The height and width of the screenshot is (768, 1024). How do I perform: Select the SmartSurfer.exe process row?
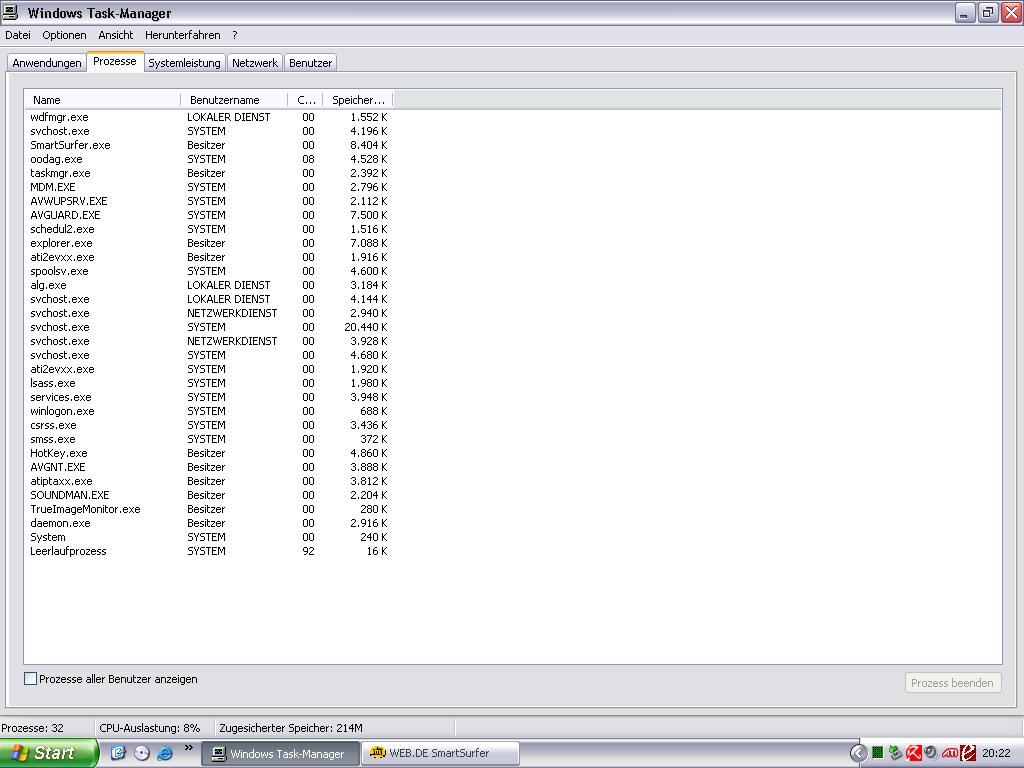pos(208,145)
